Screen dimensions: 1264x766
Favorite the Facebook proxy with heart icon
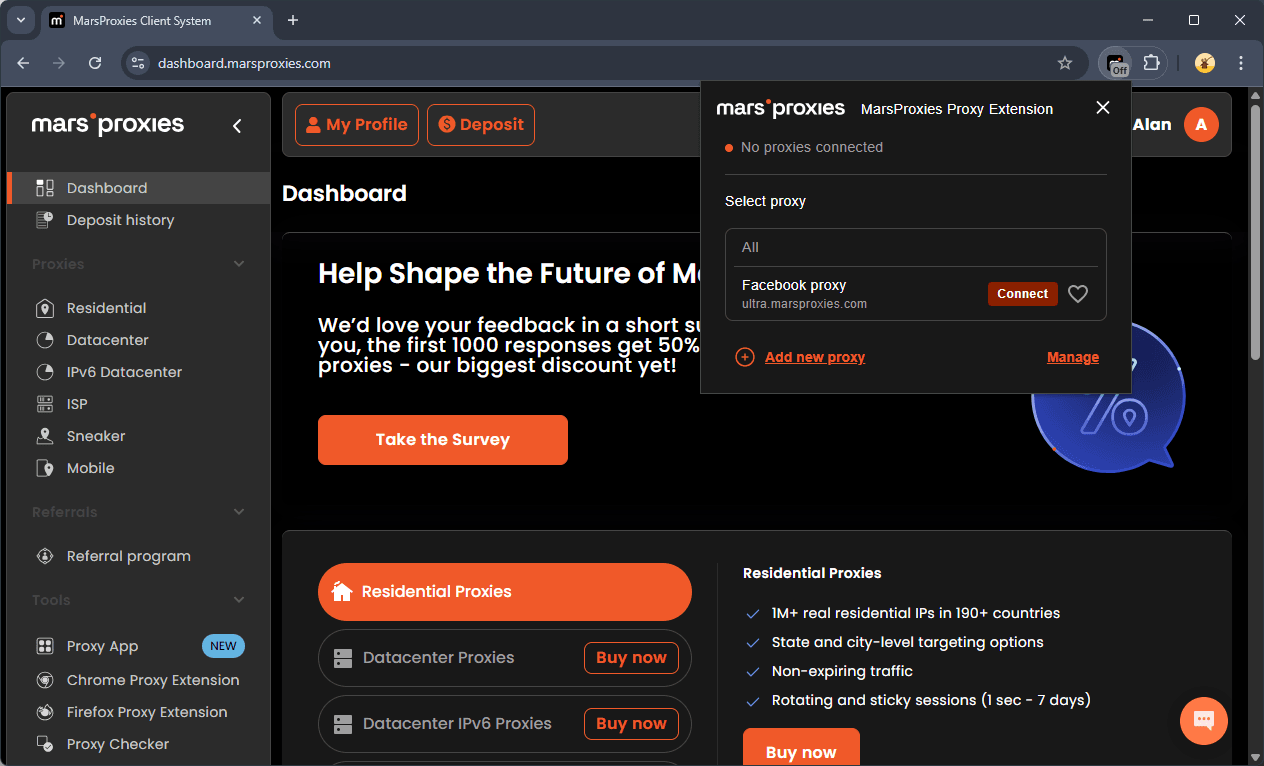coord(1077,294)
